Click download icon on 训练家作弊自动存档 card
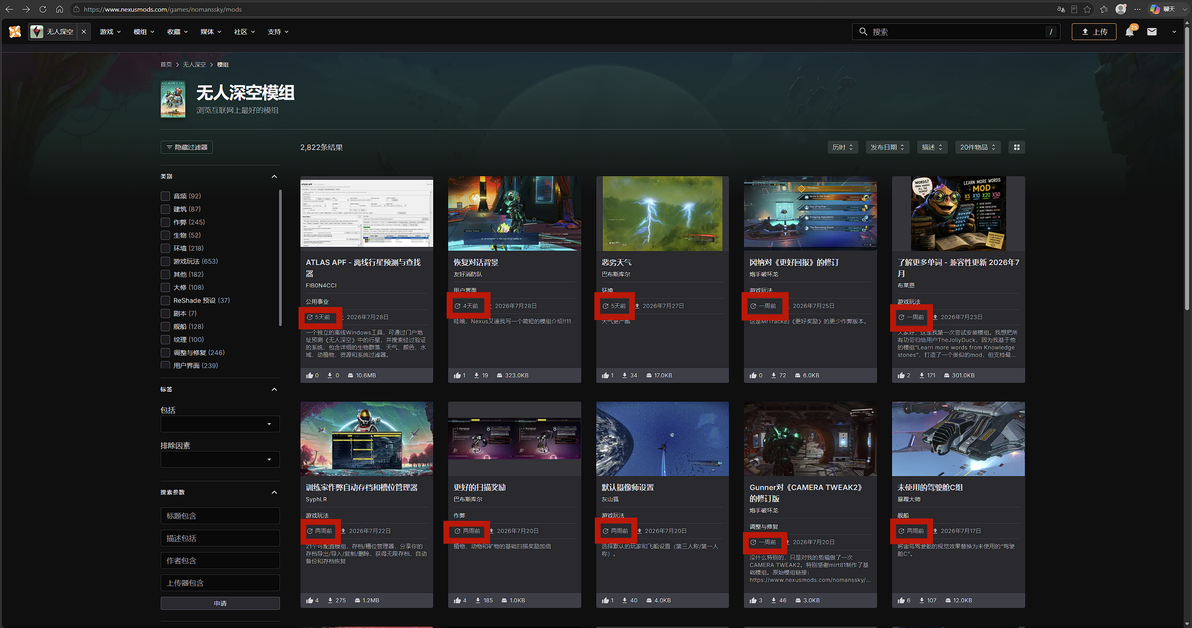1192x628 pixels. click(329, 600)
